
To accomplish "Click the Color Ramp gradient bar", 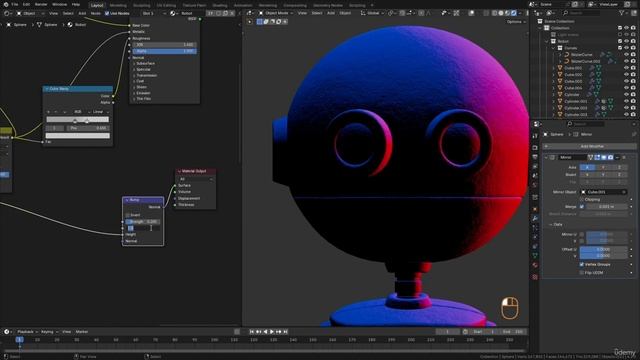I will (78, 119).
